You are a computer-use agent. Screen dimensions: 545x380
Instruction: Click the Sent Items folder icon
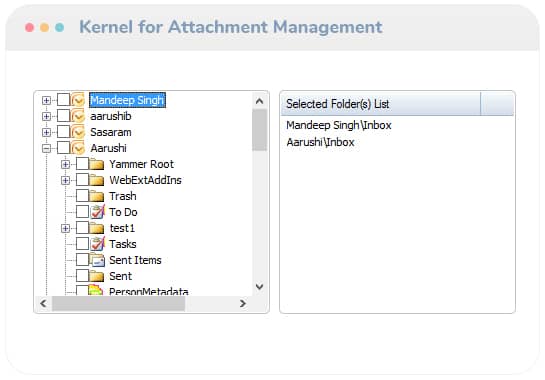97,260
